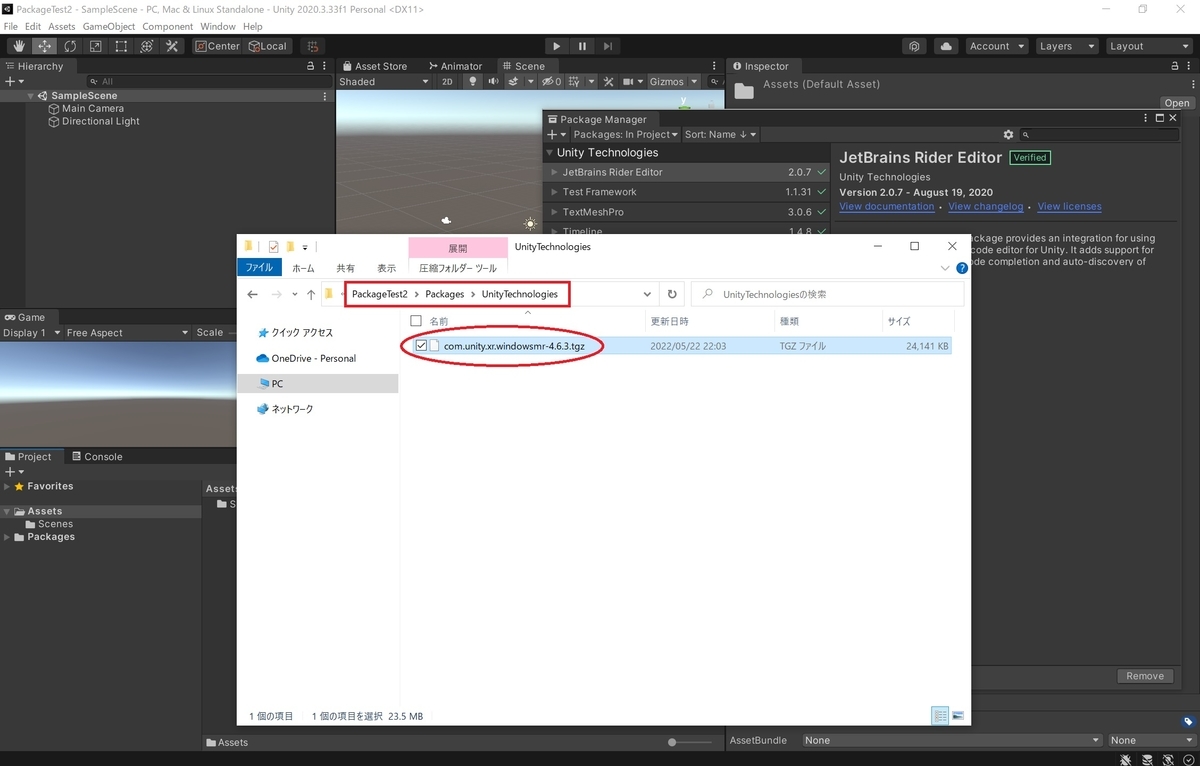Open the Layout dropdown

[1148, 46]
